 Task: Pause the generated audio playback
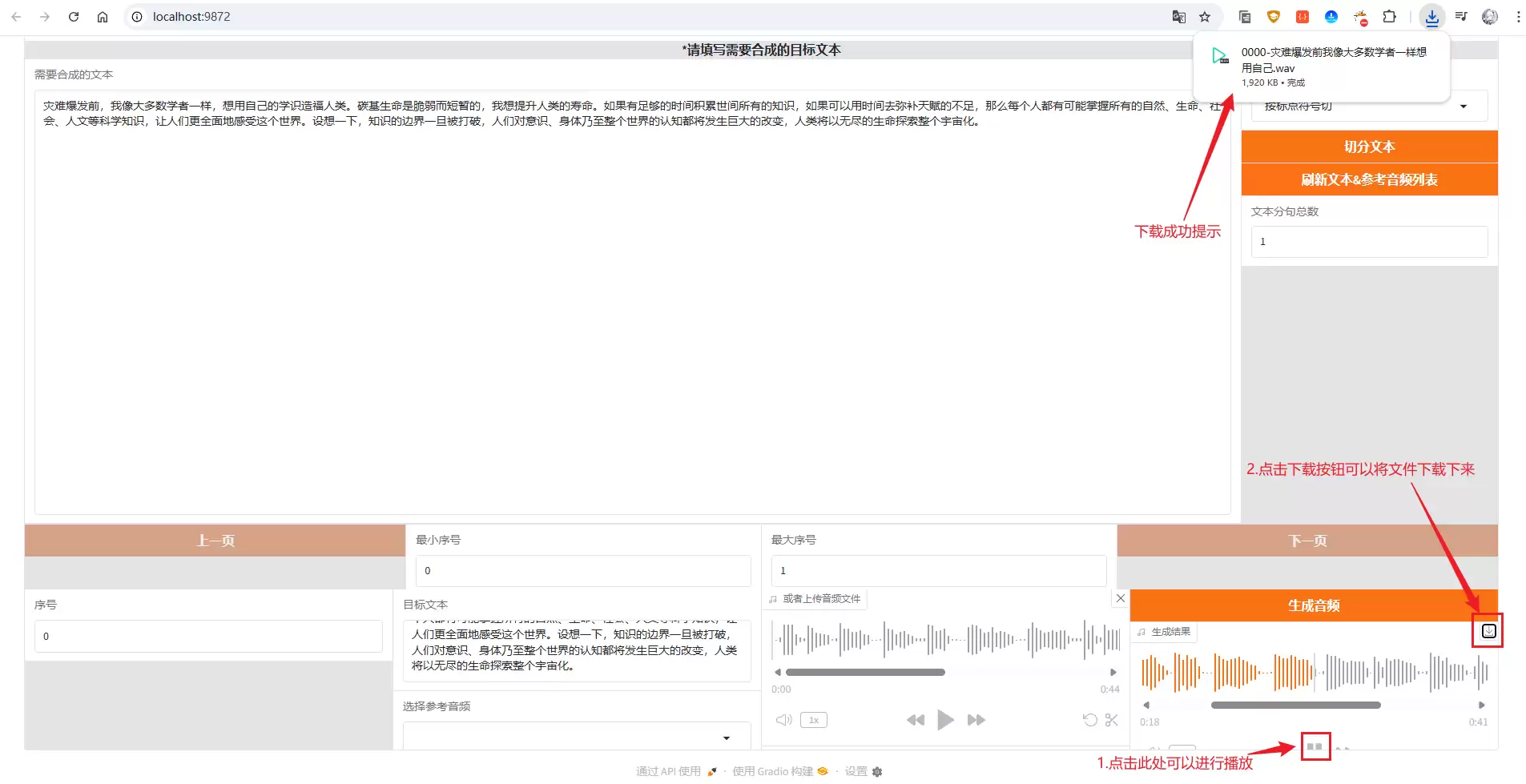point(1315,746)
